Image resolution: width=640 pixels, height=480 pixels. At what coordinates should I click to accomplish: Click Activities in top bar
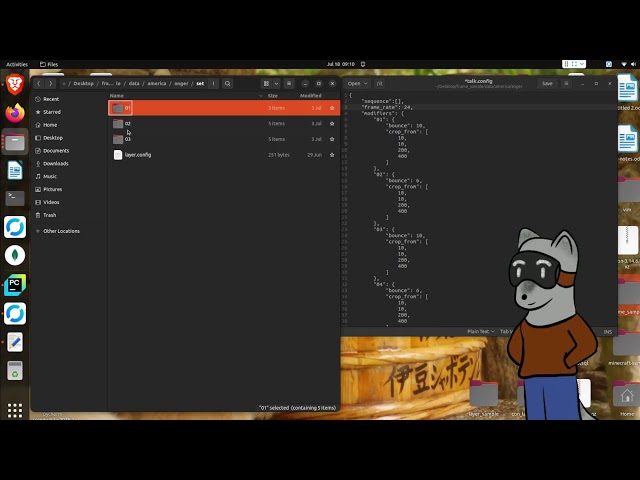17,64
